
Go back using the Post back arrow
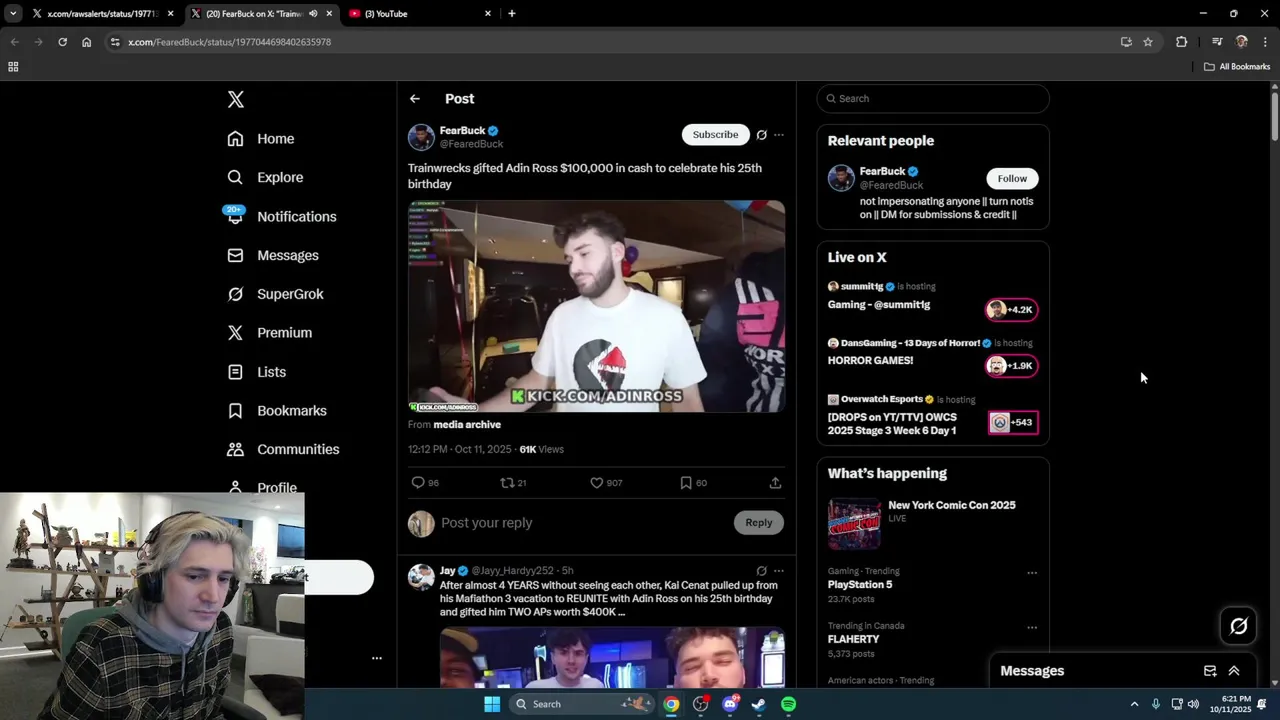click(415, 99)
